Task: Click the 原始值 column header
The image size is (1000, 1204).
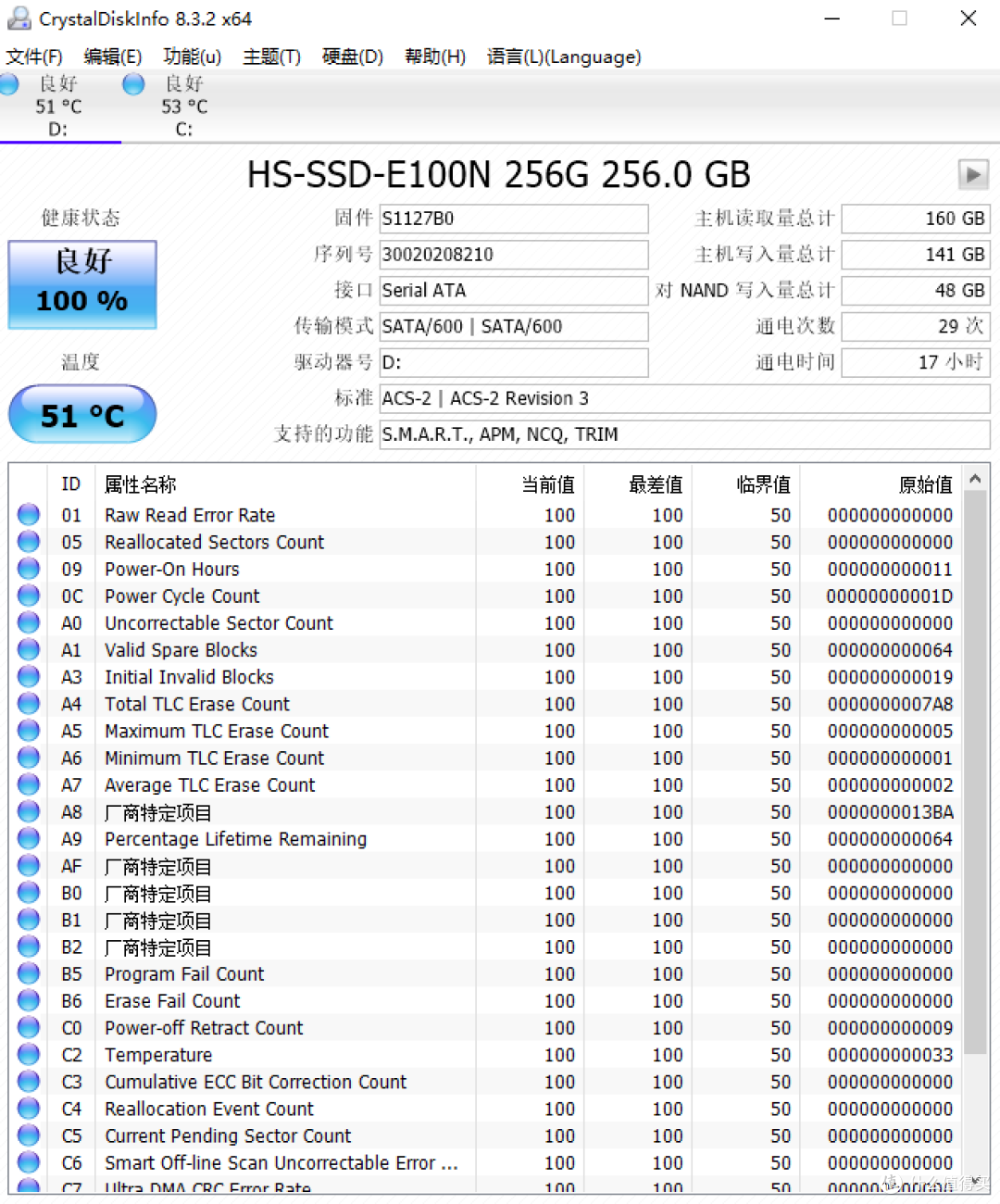Action: point(881,483)
